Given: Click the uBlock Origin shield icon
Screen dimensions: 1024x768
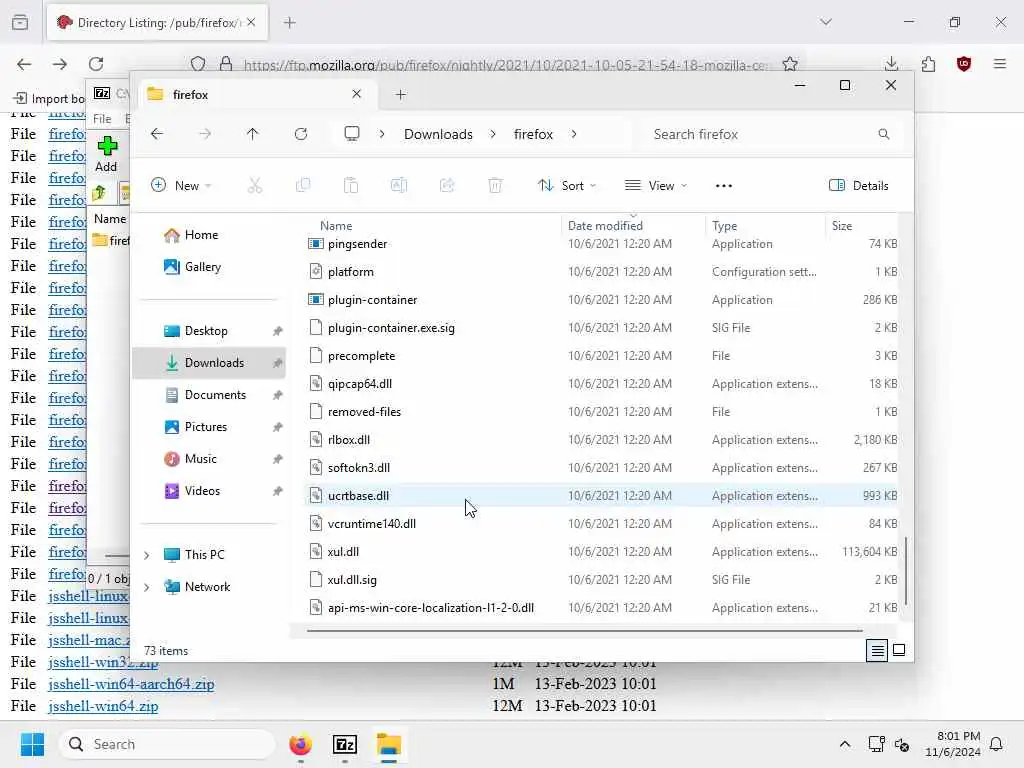Looking at the screenshot, I should point(964,63).
